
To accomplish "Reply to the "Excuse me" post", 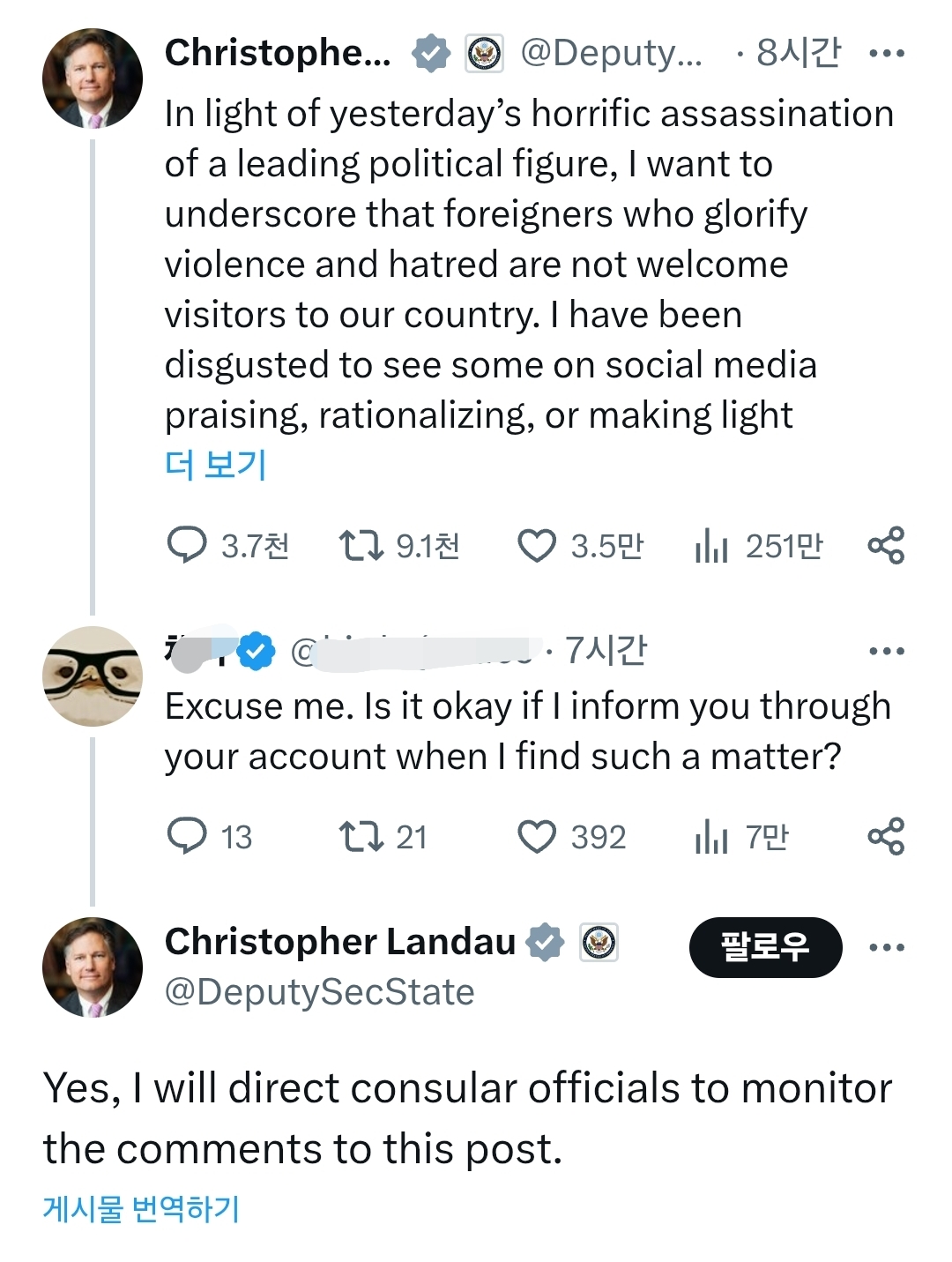I will pyautogui.click(x=187, y=836).
